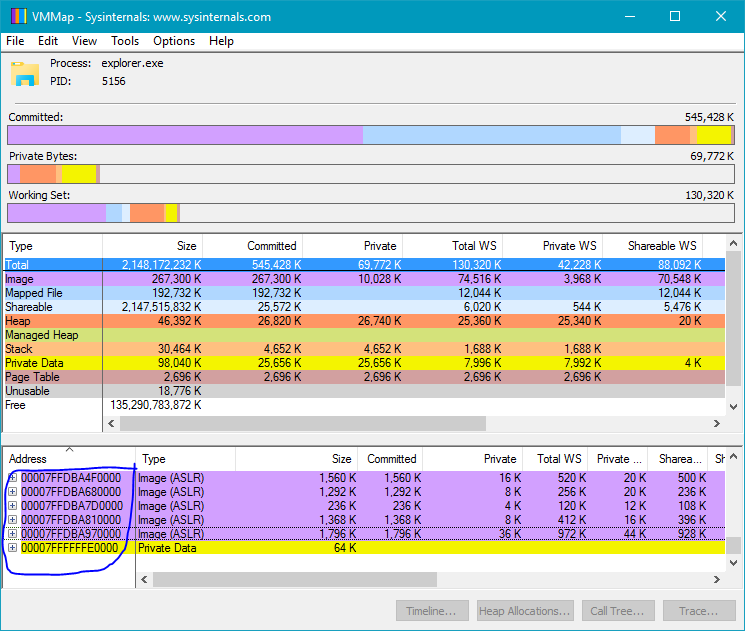This screenshot has height=631, width=745.
Task: Select the Stack type row
Action: coord(364,349)
